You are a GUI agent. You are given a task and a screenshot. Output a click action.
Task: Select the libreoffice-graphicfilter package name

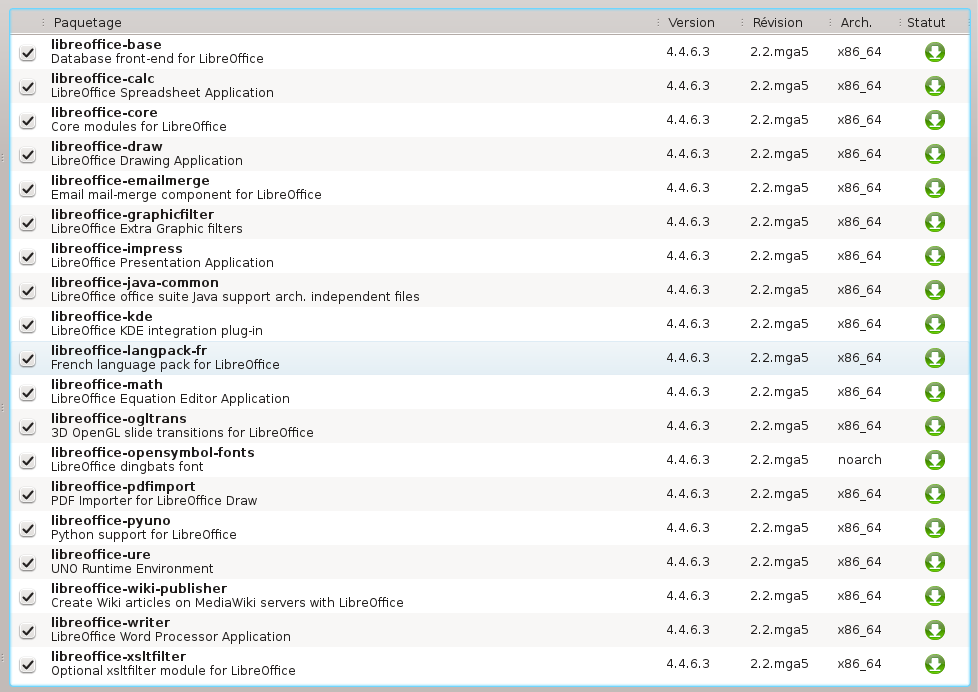click(132, 214)
